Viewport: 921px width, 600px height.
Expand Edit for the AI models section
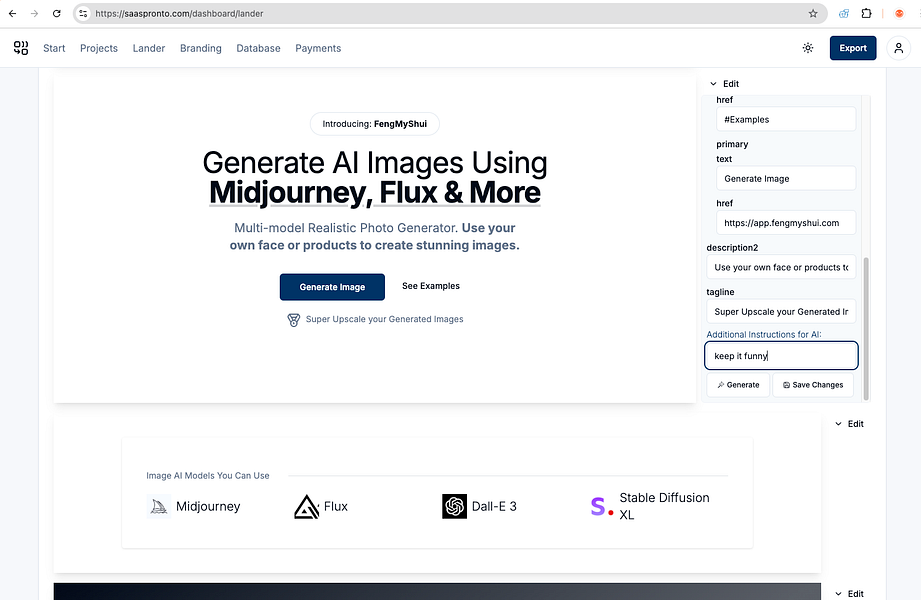[849, 424]
